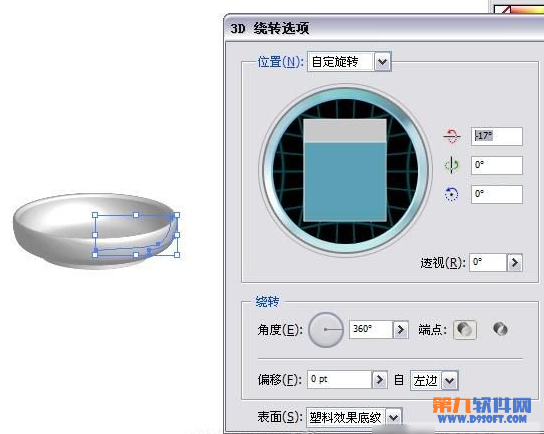Click the 360° angle input field

(x=371, y=329)
